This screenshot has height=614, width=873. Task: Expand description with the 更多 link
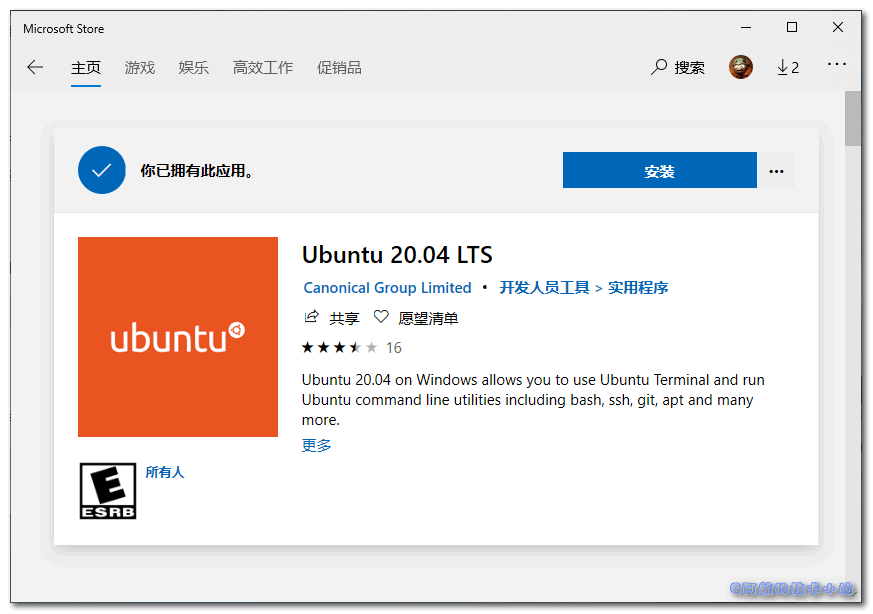point(316,445)
